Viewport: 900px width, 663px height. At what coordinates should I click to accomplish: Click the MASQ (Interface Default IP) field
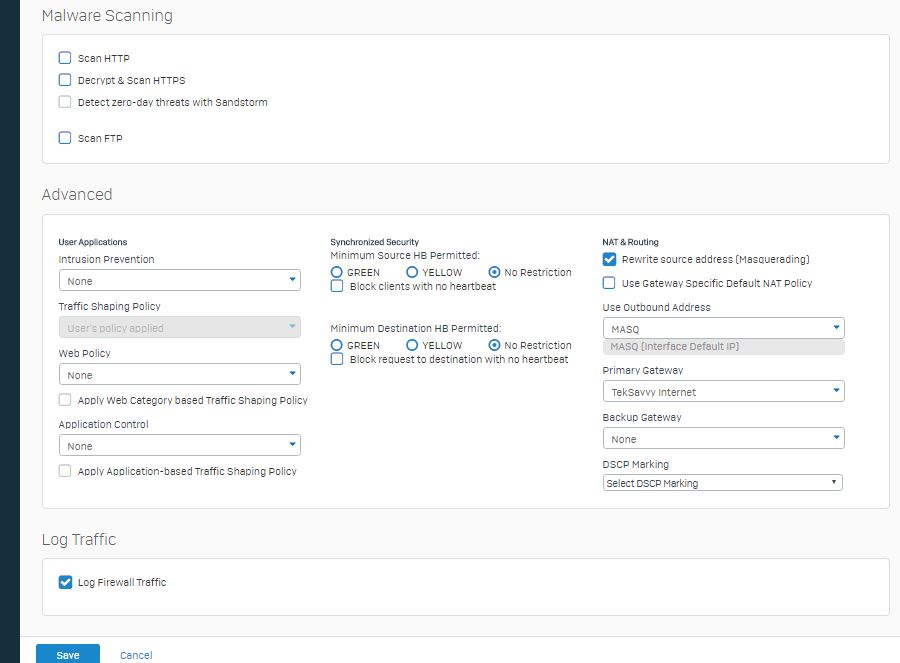(724, 347)
